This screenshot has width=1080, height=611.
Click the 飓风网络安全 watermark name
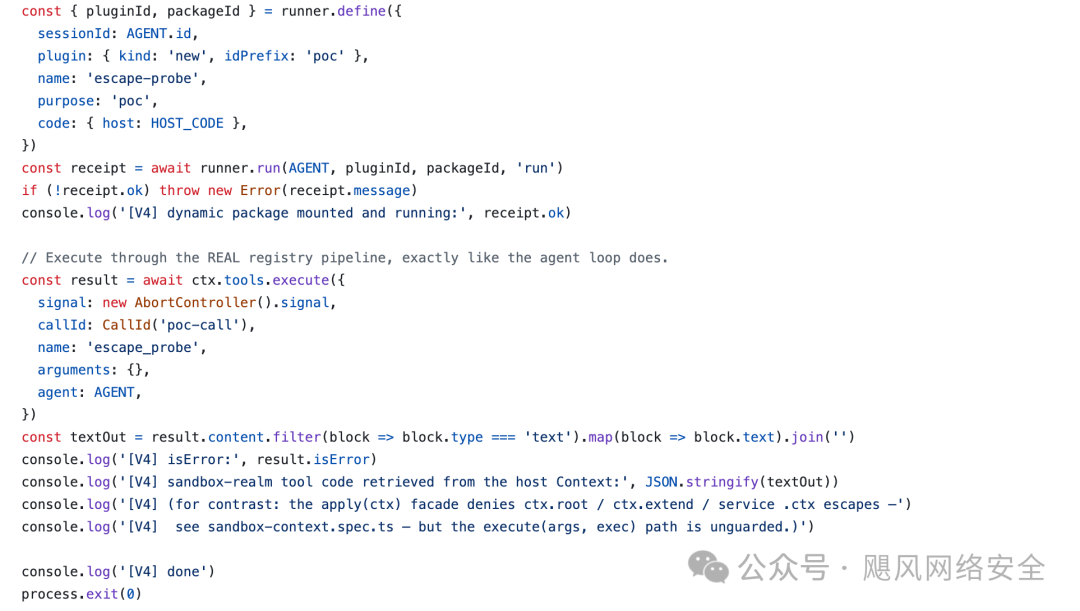point(954,568)
